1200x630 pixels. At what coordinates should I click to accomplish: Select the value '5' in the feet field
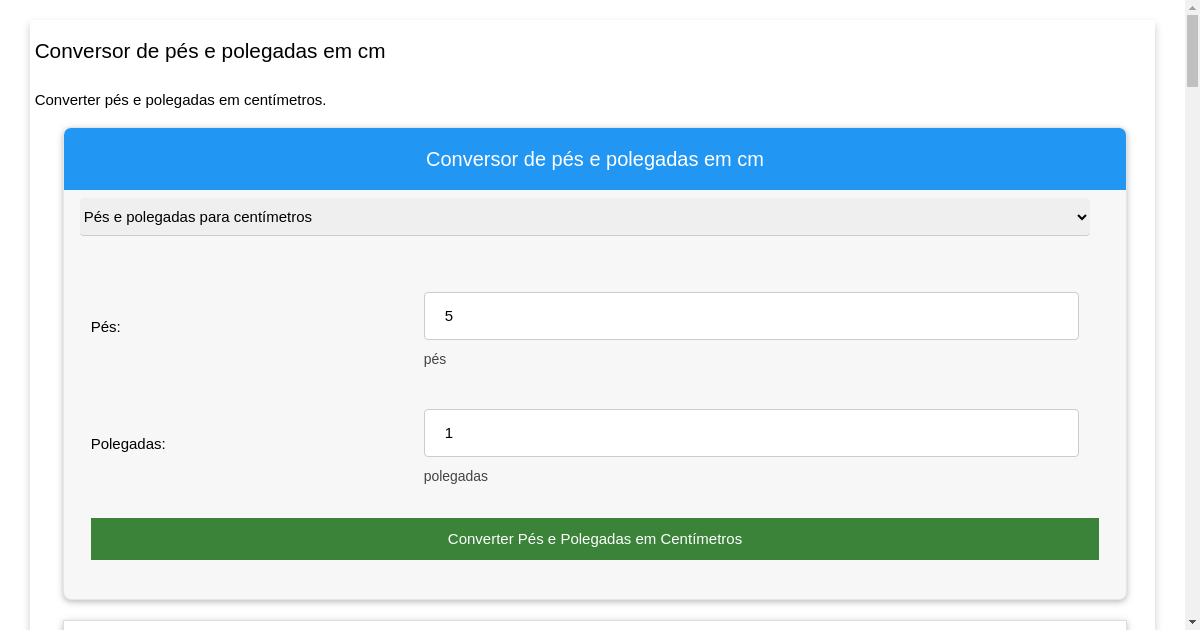point(448,316)
